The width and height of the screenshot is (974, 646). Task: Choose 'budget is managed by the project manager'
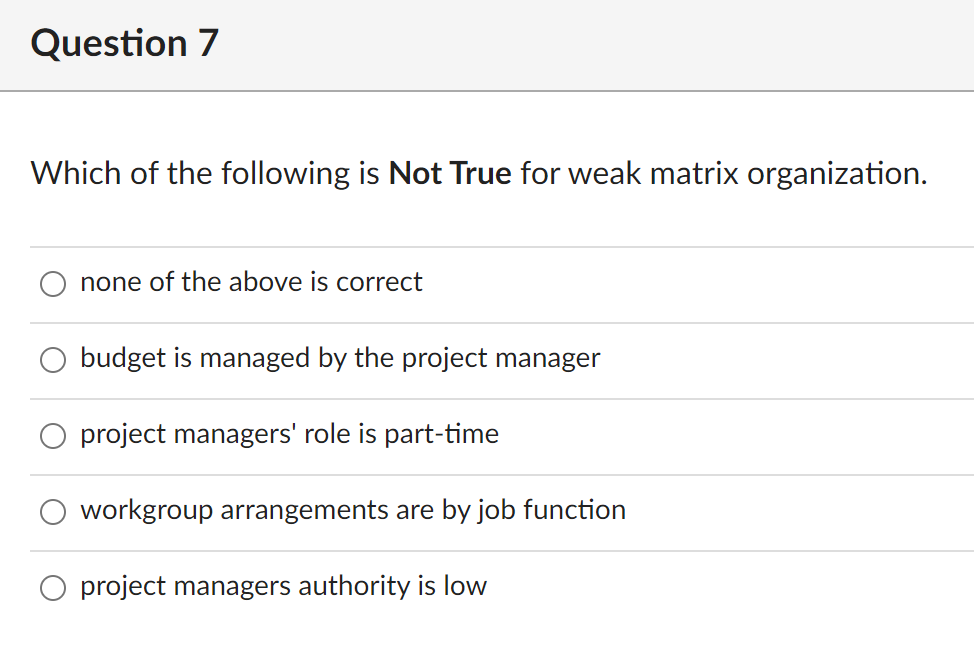pos(53,360)
